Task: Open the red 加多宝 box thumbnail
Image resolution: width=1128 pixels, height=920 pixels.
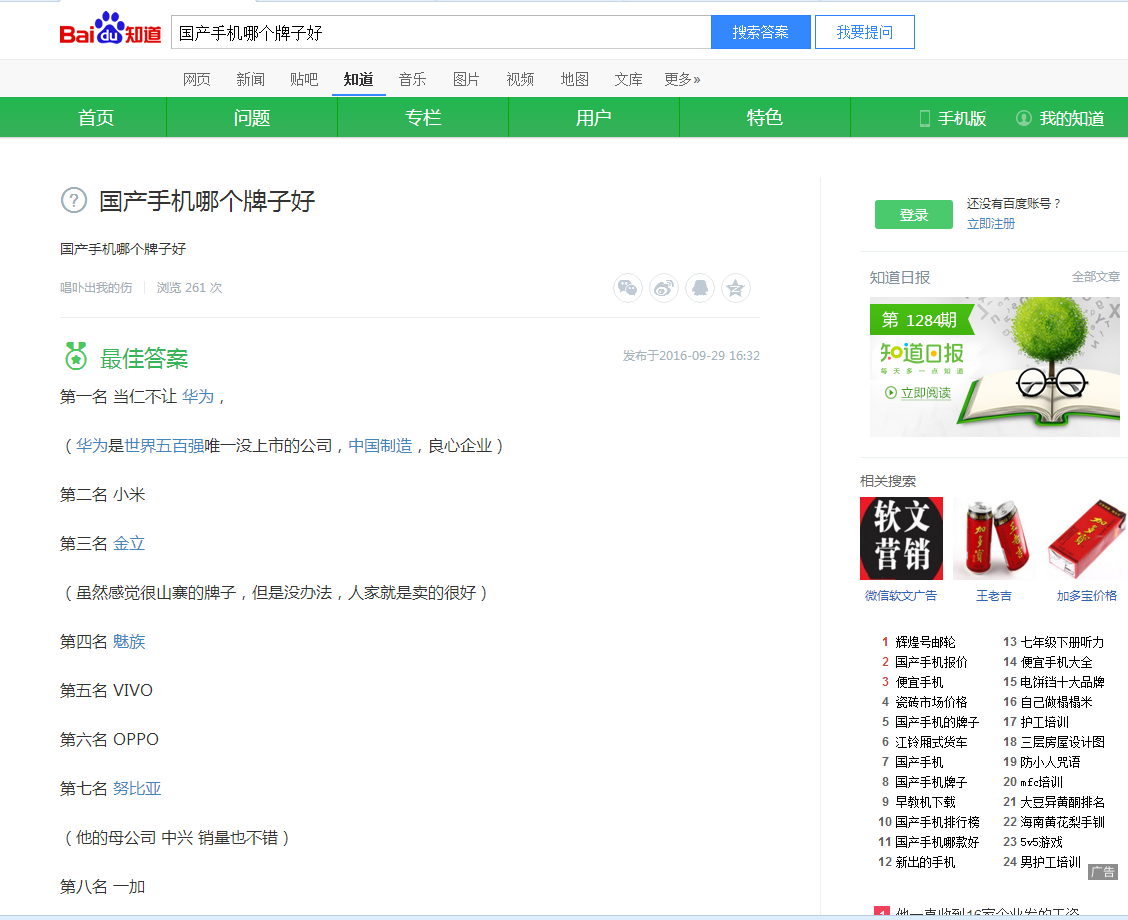Action: (x=1086, y=538)
